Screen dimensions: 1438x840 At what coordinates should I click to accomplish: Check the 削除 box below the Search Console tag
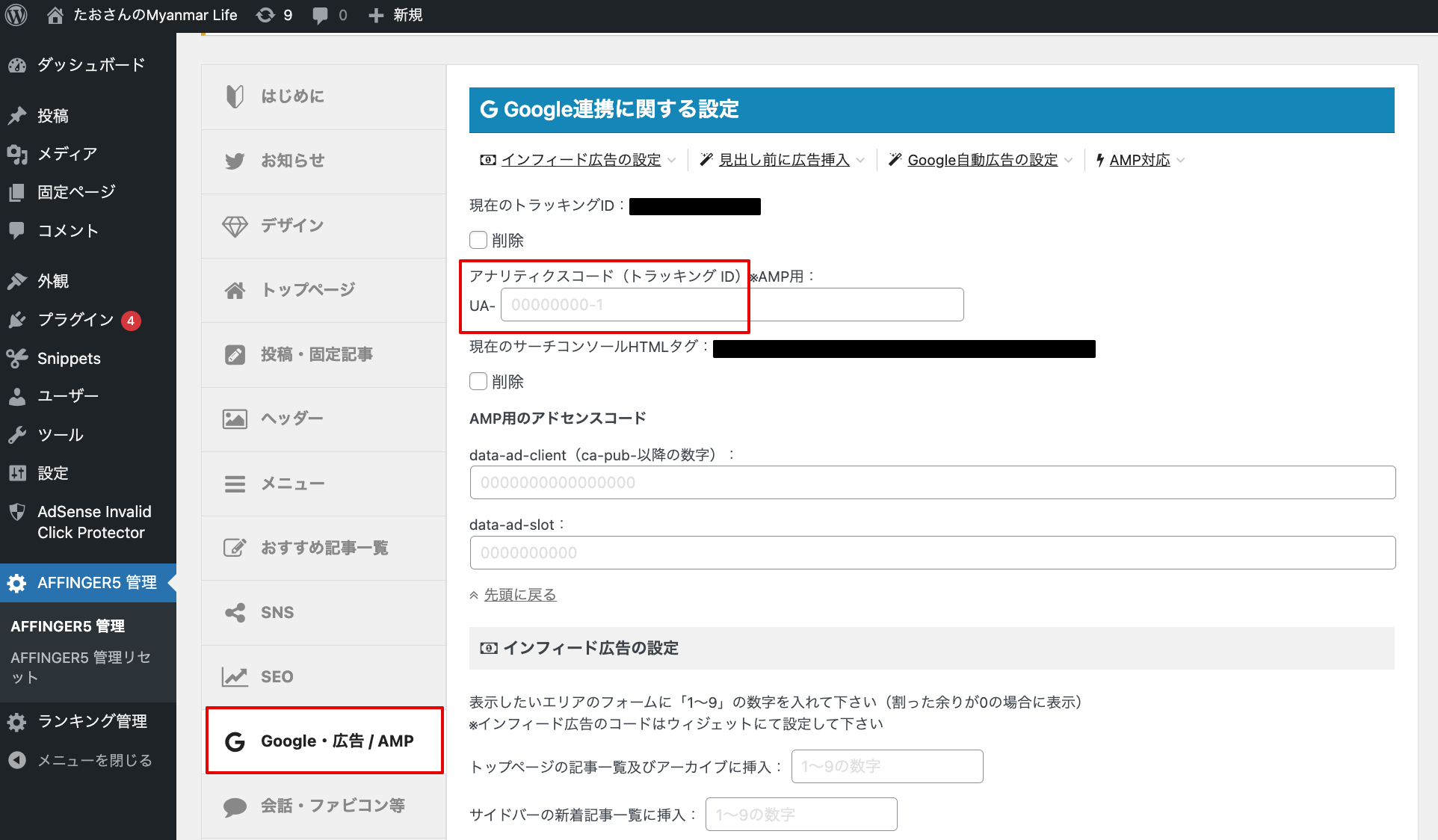(478, 381)
